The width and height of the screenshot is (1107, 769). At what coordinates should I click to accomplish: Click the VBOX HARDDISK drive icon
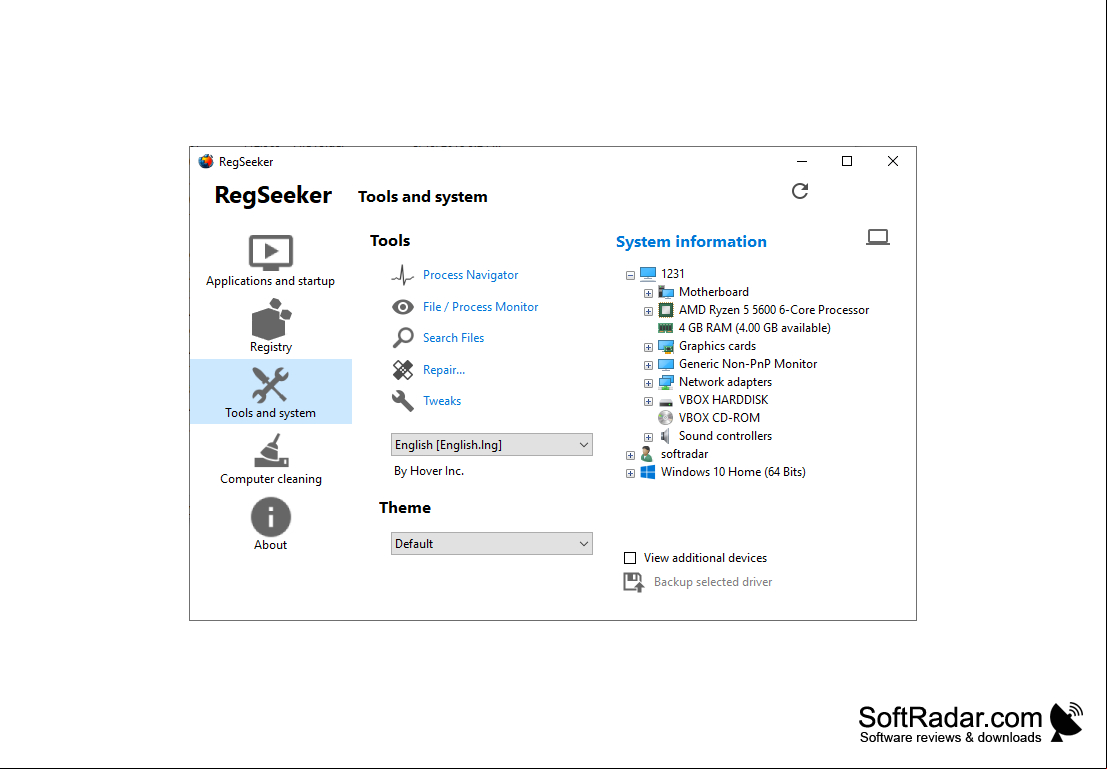666,400
